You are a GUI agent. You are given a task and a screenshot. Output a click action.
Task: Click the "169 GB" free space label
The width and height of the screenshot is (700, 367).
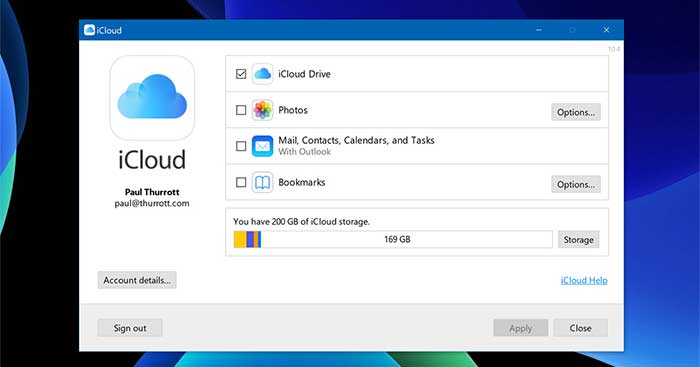[x=397, y=239]
